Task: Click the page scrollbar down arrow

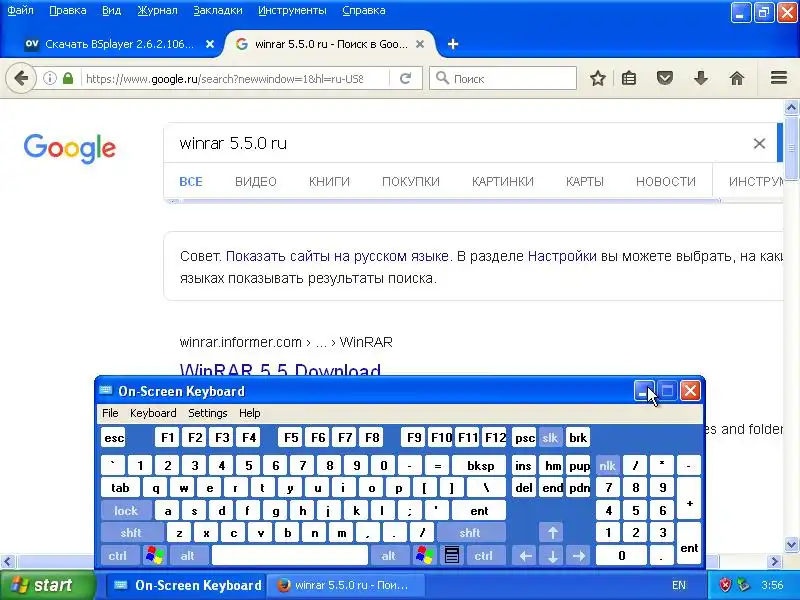Action: (791, 544)
